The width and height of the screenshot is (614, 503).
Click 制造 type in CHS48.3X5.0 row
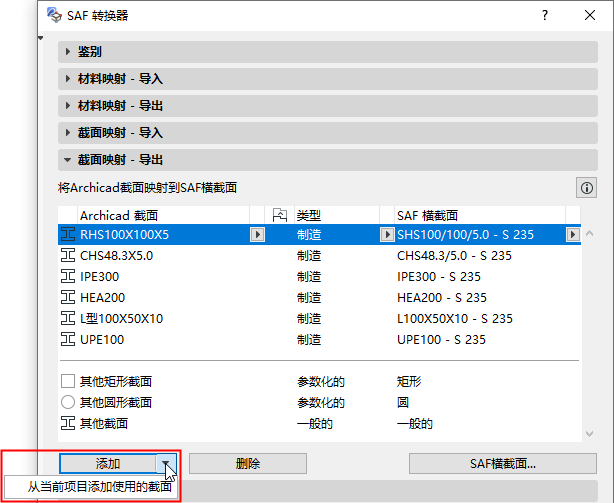click(x=309, y=256)
